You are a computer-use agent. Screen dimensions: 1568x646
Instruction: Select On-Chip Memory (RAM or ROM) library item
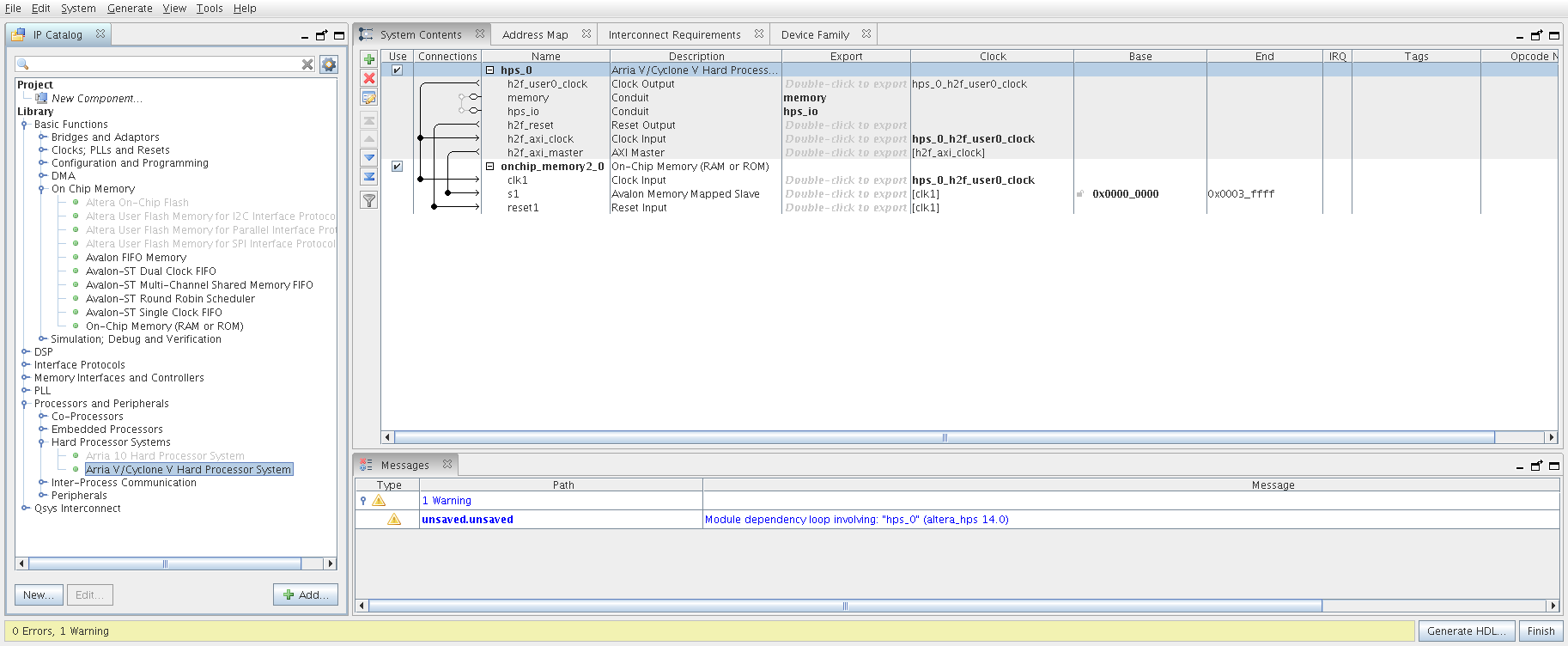[165, 326]
